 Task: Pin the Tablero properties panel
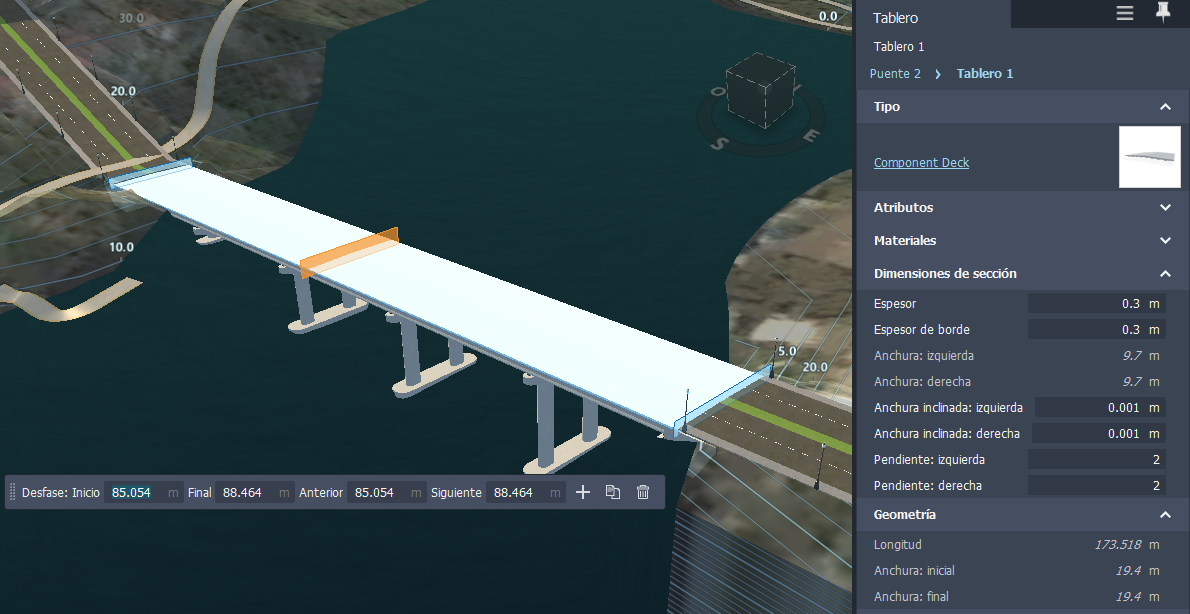pos(1163,12)
